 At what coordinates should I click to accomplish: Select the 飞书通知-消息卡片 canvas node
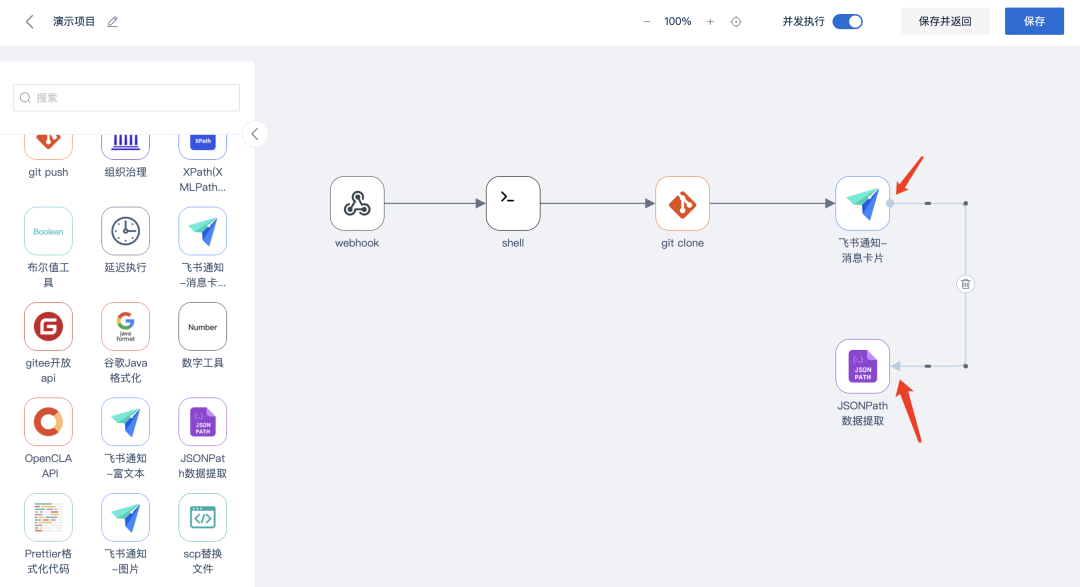pos(862,203)
